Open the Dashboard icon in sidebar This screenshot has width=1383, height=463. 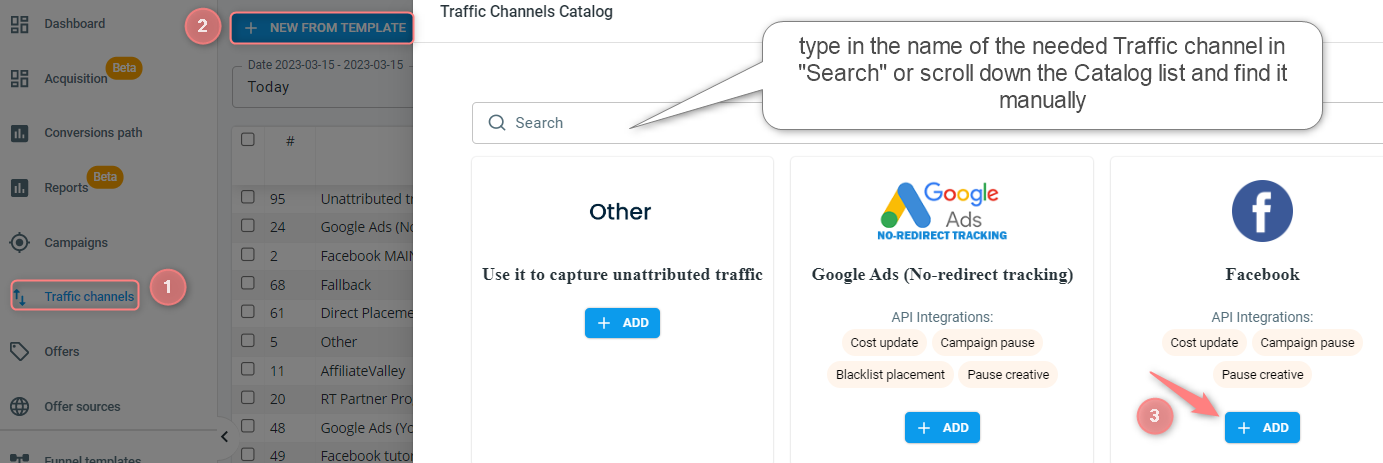pyautogui.click(x=19, y=25)
